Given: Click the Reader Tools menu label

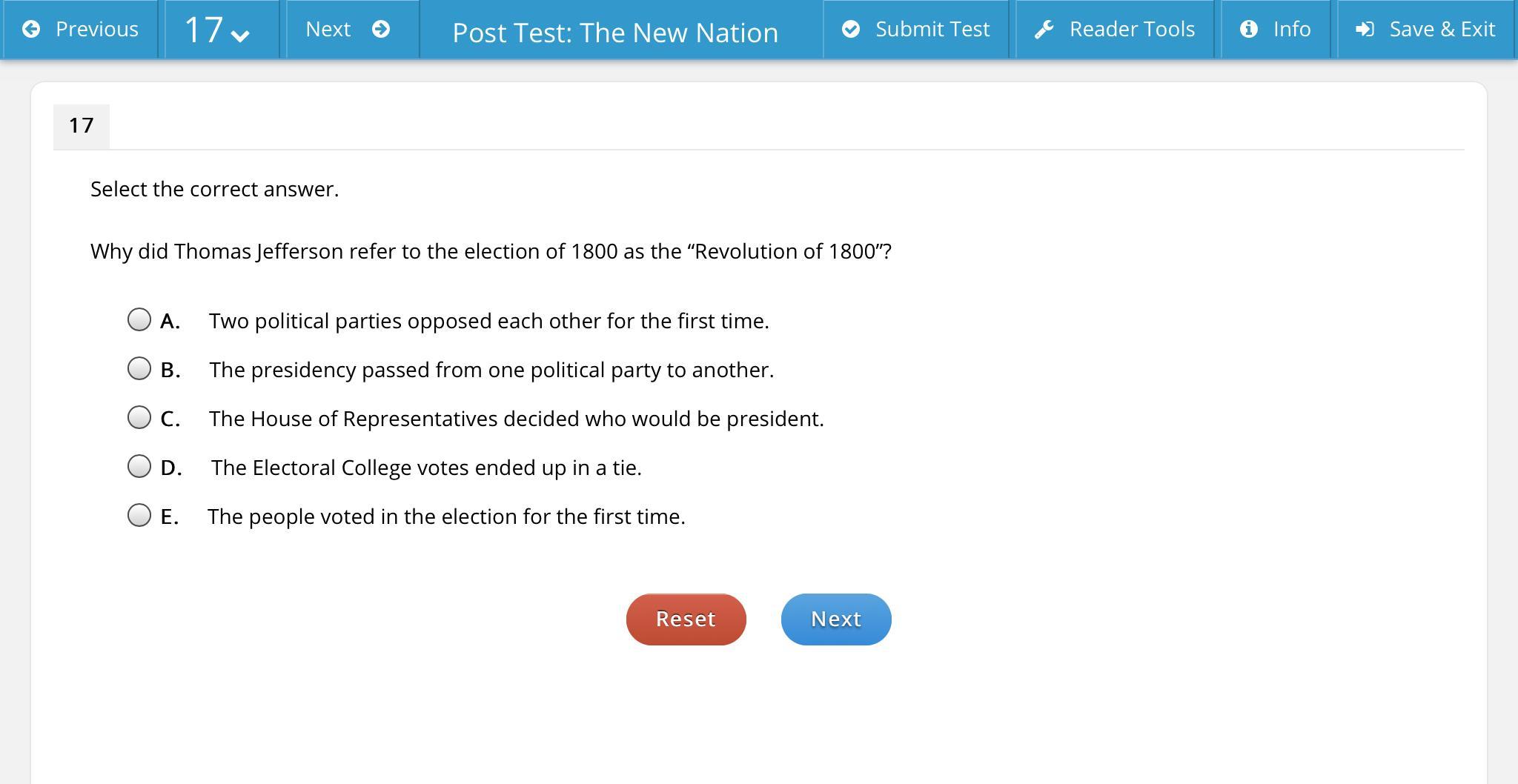Looking at the screenshot, I should [x=1132, y=29].
